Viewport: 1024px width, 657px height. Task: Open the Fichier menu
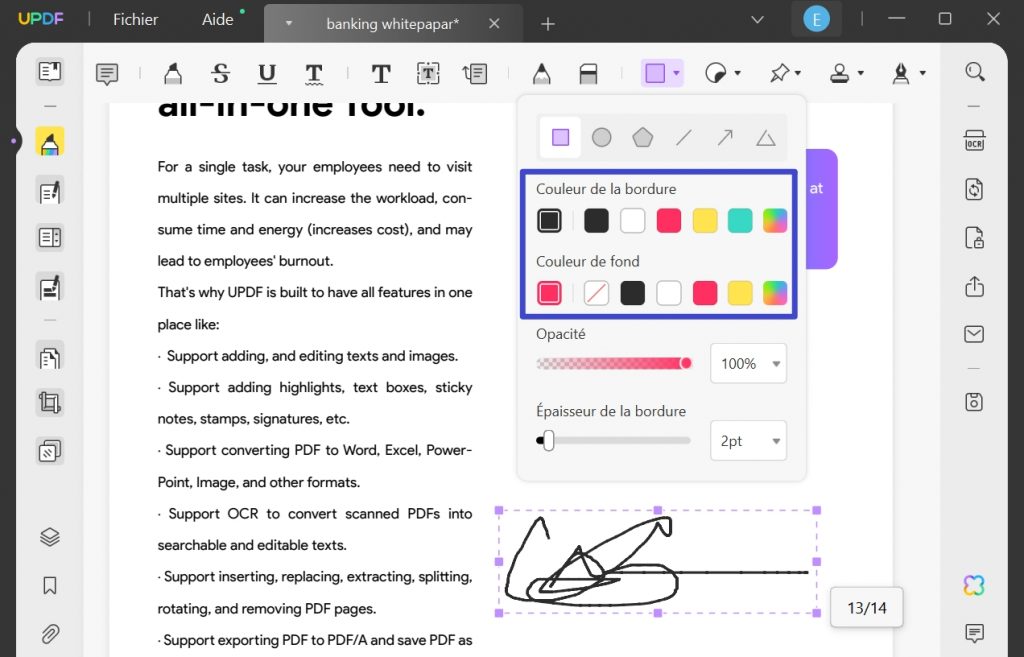click(x=135, y=20)
